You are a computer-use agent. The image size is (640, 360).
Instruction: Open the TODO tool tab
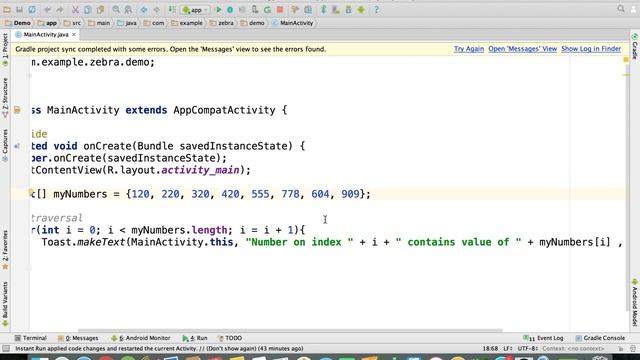tap(230, 338)
